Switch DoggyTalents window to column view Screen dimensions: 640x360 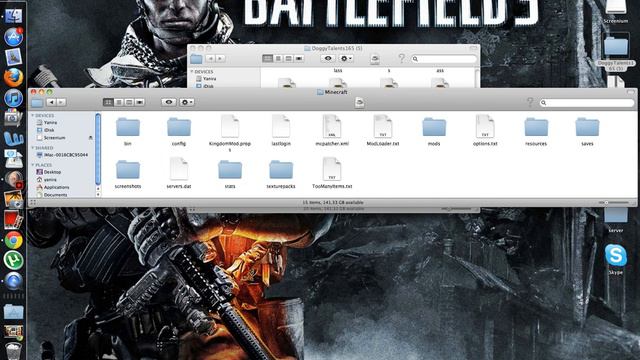pos(288,58)
